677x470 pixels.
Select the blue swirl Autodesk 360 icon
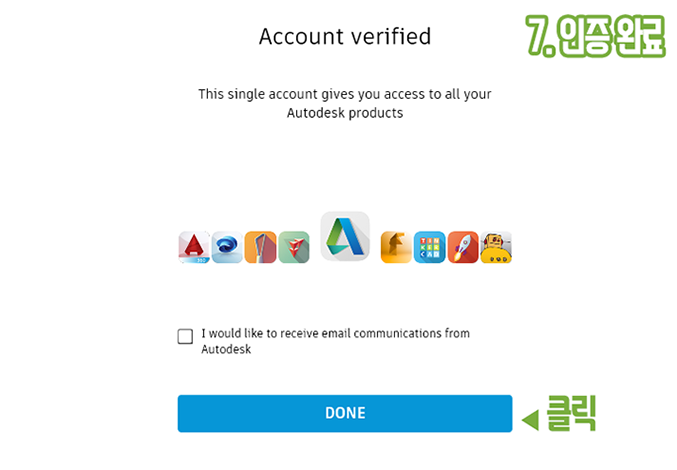(227, 247)
